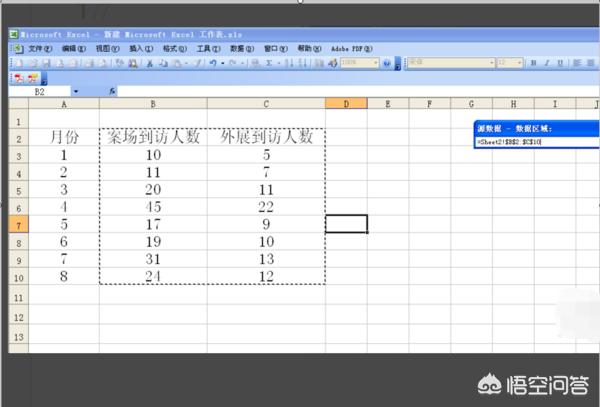This screenshot has height=407, width=600.
Task: Click the Cut scissors icon
Action: [x=150, y=62]
